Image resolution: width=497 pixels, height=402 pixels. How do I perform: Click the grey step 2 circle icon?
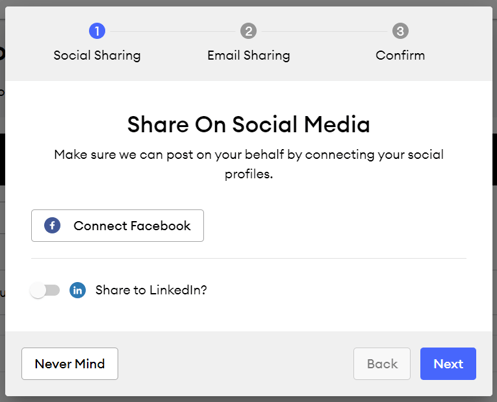pyautogui.click(x=249, y=31)
